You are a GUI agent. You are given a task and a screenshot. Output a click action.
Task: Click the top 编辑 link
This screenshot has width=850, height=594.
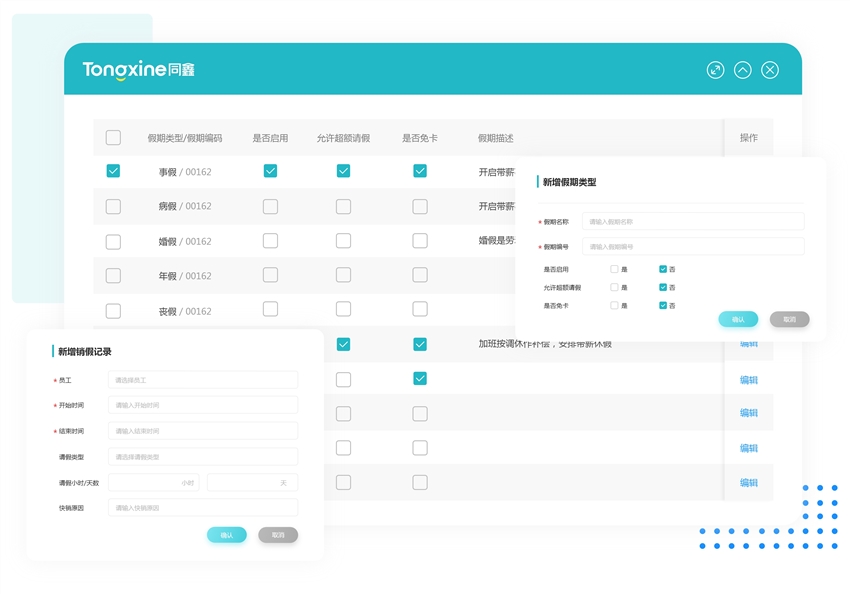(x=747, y=345)
